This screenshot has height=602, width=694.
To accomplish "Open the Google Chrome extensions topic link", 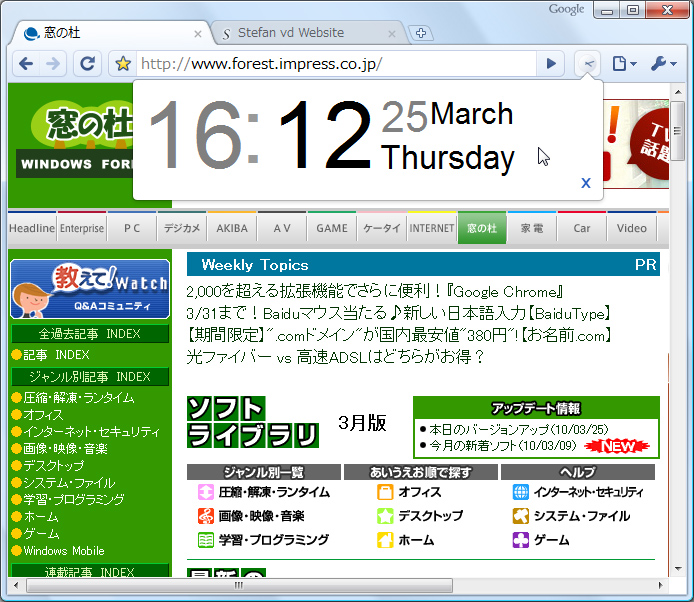I will click(x=374, y=292).
